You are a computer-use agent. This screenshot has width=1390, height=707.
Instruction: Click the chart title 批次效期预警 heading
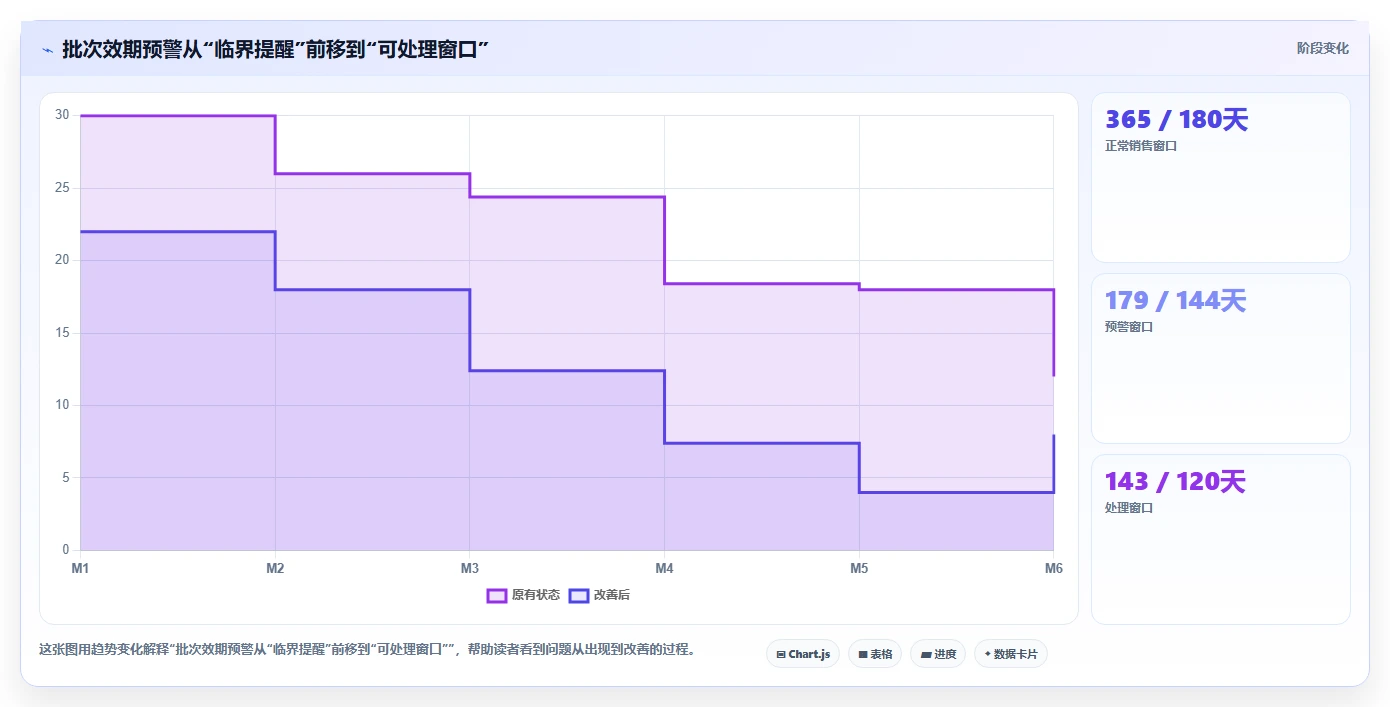click(275, 50)
